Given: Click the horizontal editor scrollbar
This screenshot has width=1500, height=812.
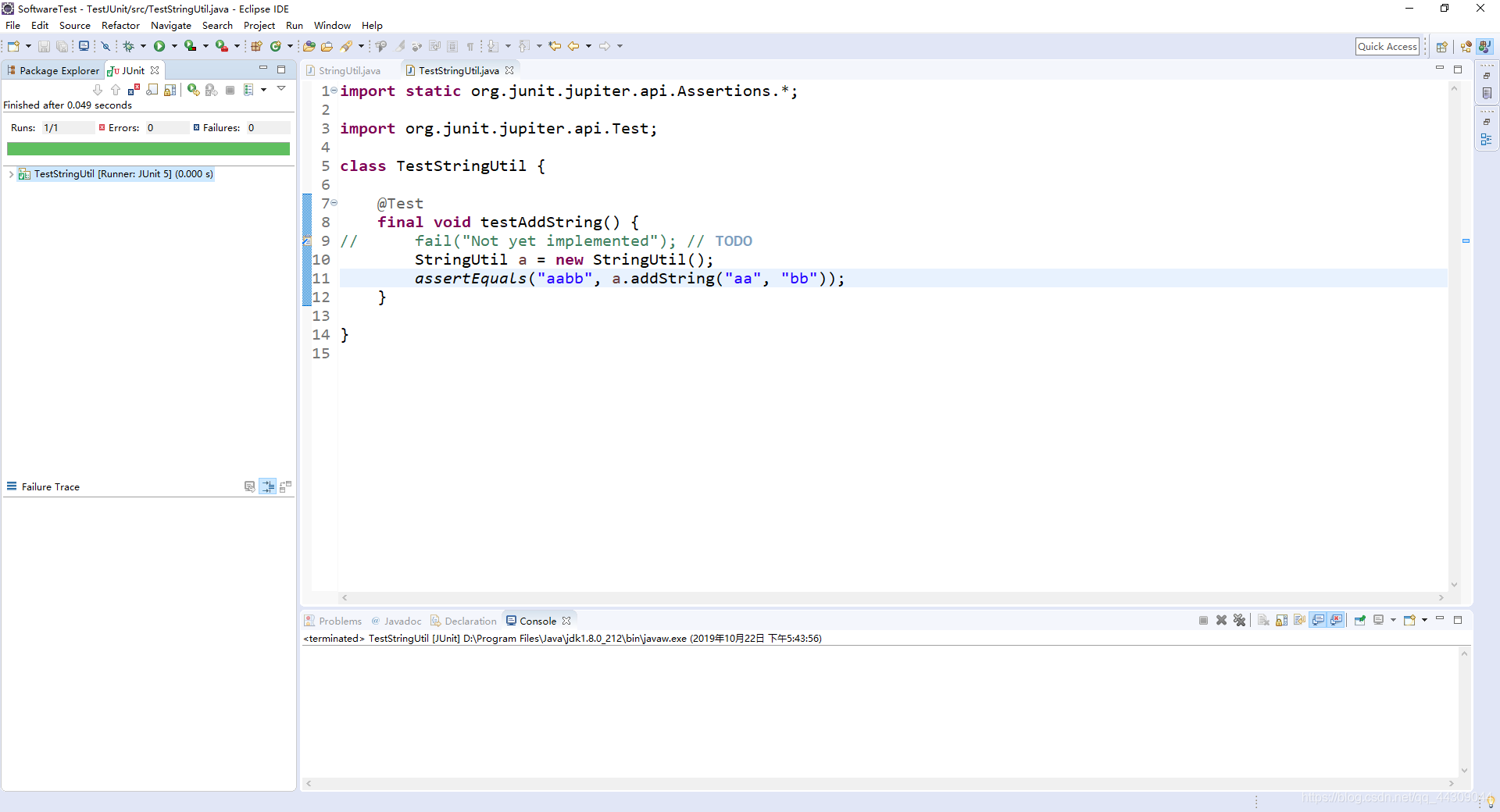Looking at the screenshot, I should coord(891,598).
